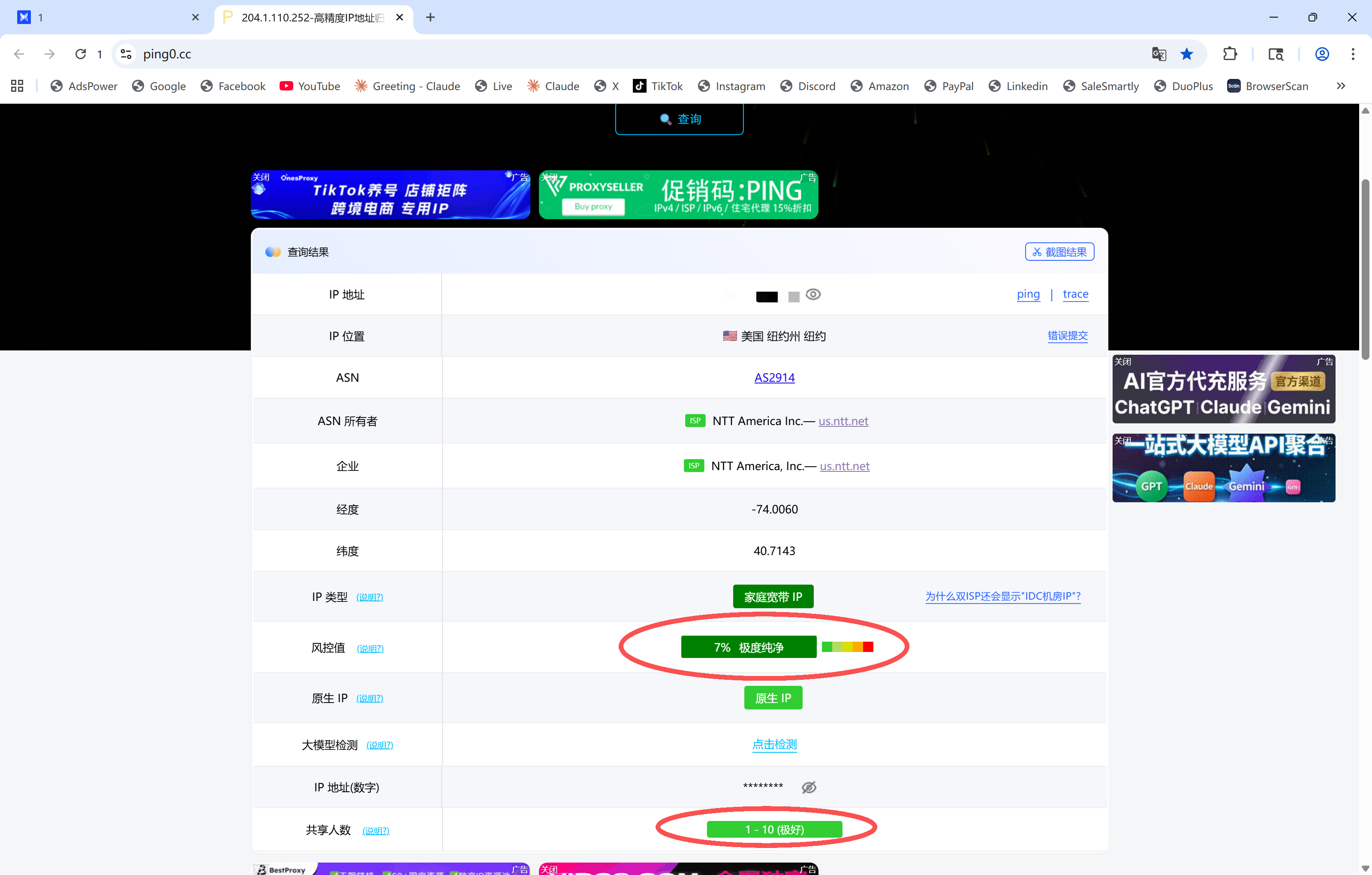
Task: Reveal the numeric IP with crossed-eye icon
Action: click(809, 787)
